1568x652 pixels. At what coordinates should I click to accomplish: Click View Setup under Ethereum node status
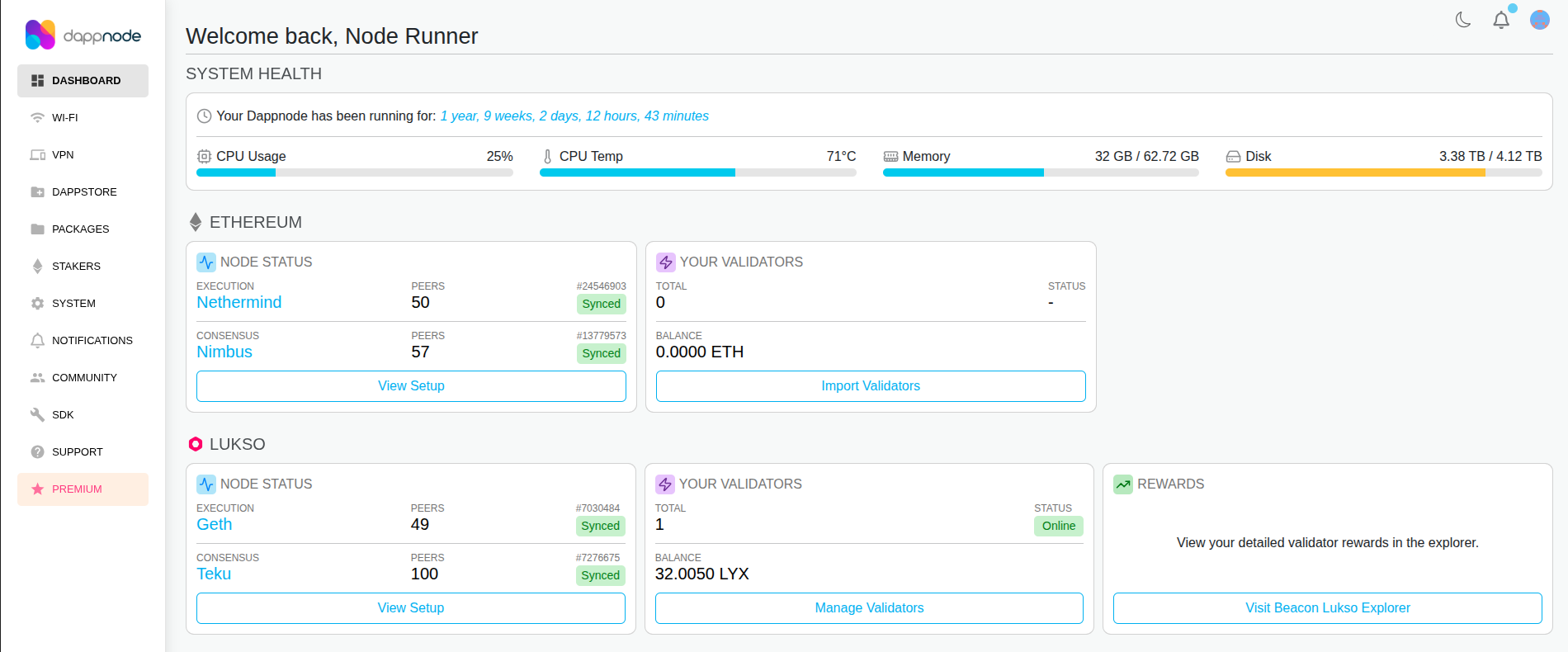point(411,386)
